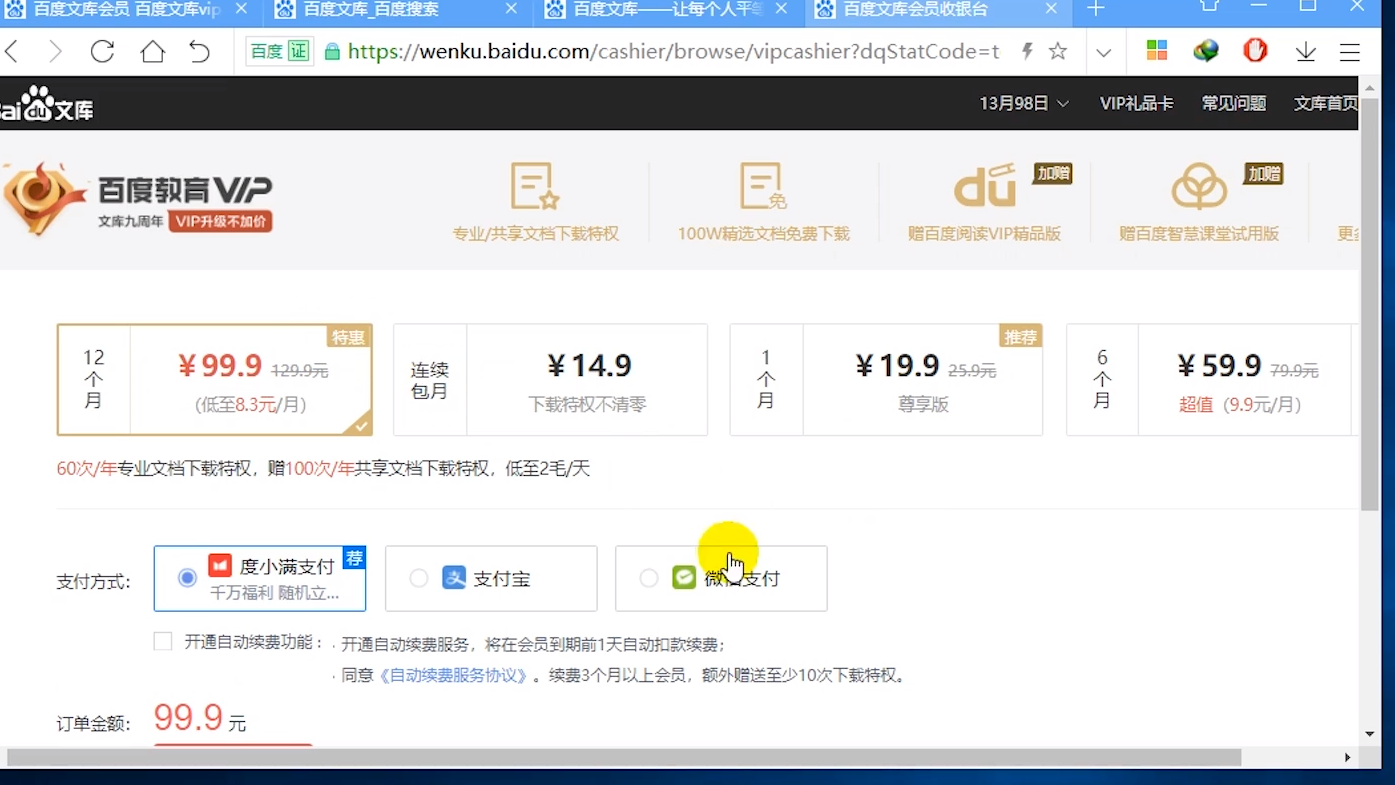Choose the 12个月 ¥99.9 plan
The image size is (1395, 785).
[x=215, y=380]
